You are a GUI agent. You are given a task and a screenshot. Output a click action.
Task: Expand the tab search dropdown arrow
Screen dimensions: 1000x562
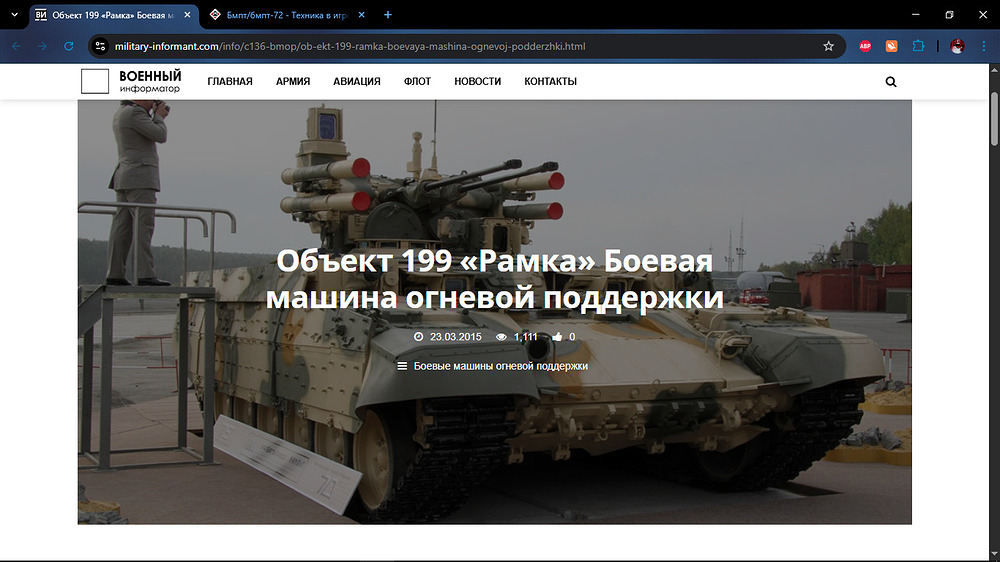(x=13, y=15)
